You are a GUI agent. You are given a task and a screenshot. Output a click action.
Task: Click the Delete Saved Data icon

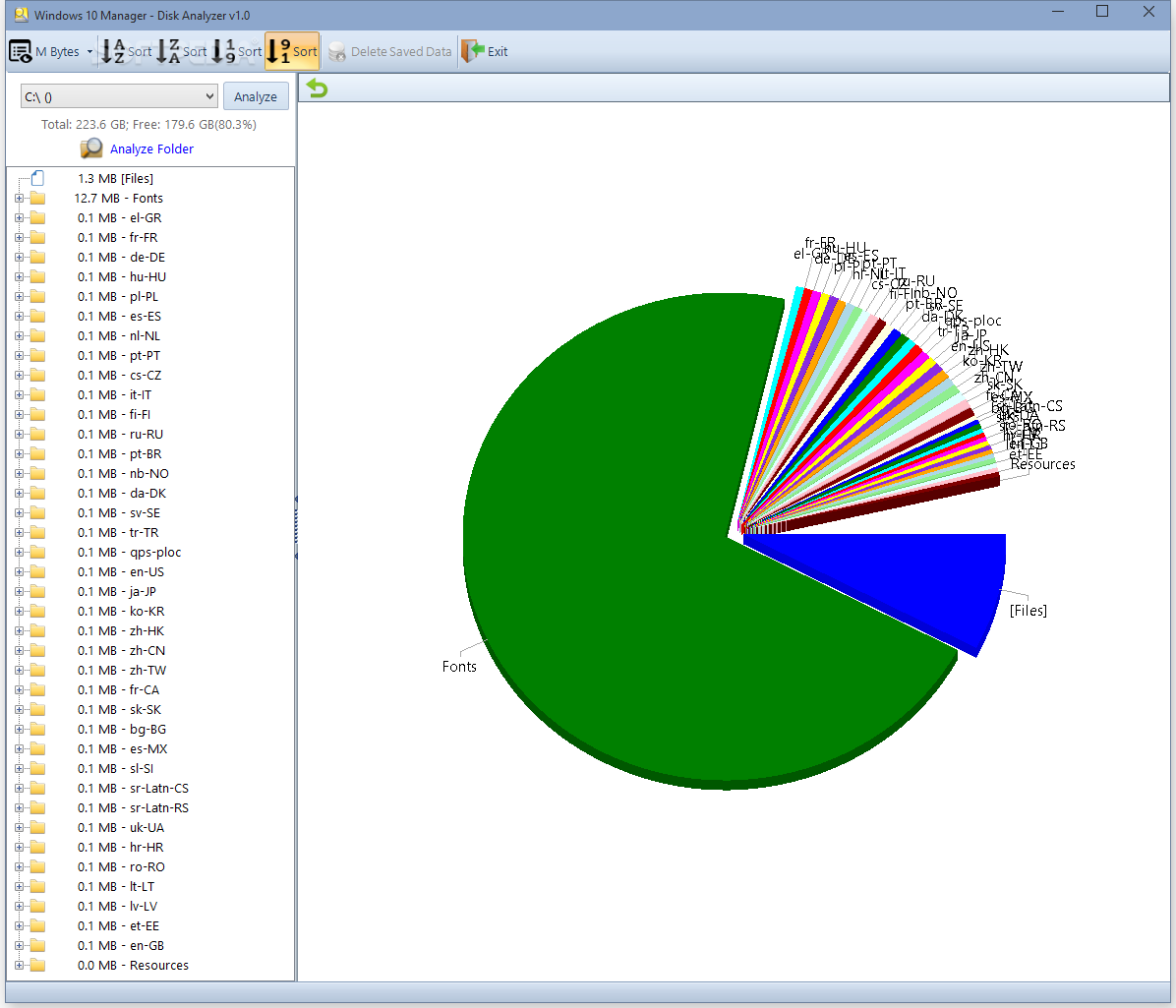(x=337, y=52)
